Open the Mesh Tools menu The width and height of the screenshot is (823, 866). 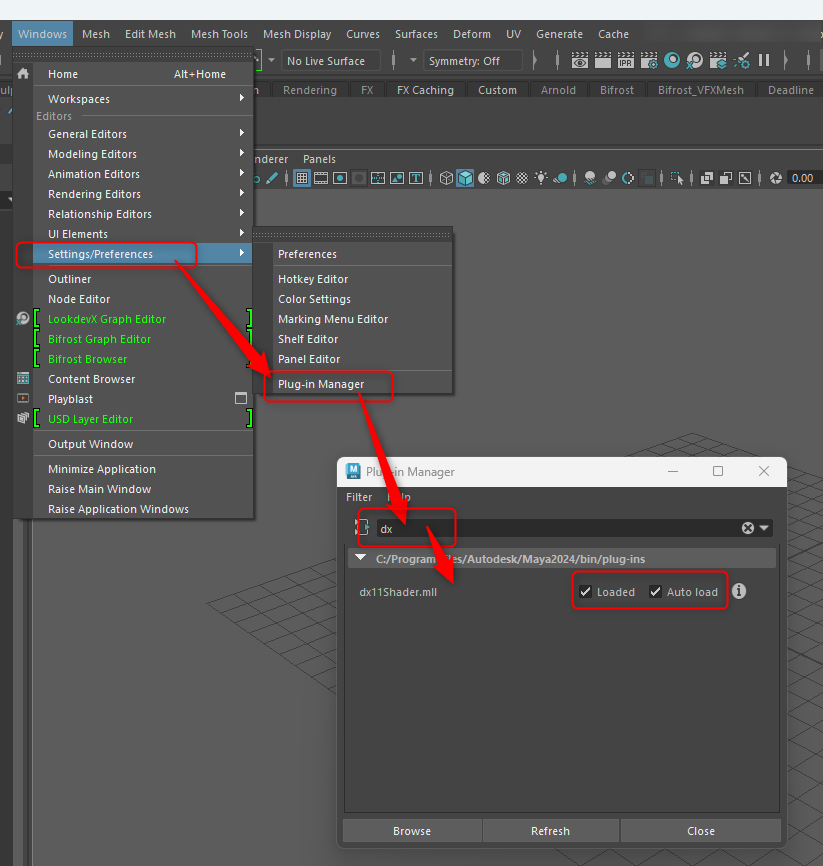point(219,34)
